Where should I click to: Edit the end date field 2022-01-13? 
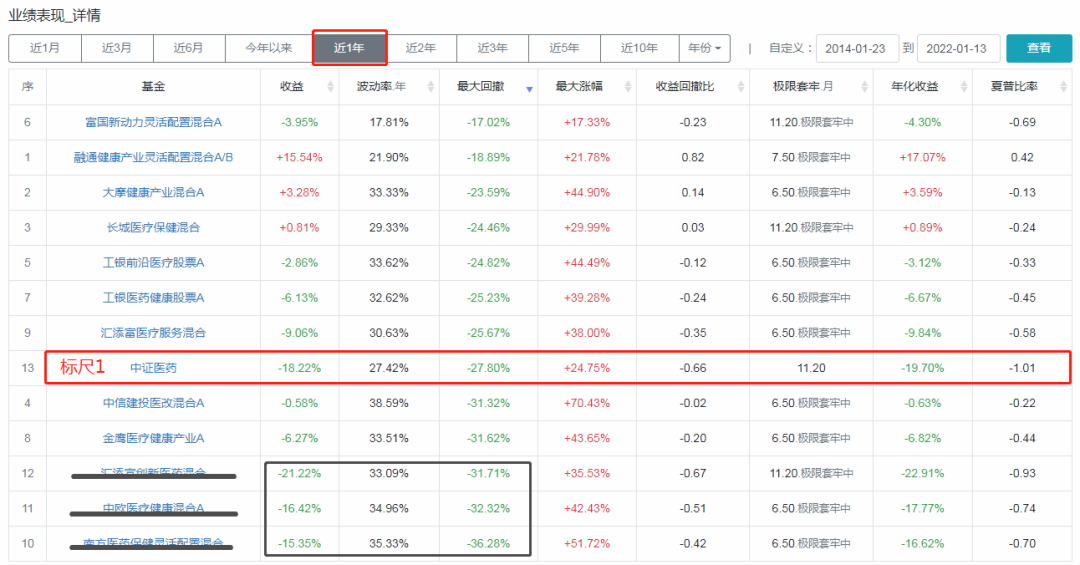point(958,48)
